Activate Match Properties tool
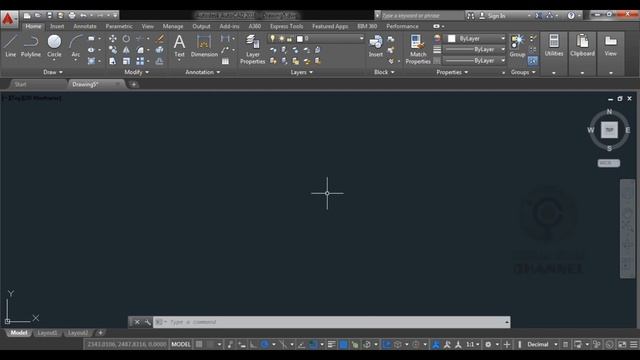Viewport: 640px width, 360px height. (x=418, y=49)
